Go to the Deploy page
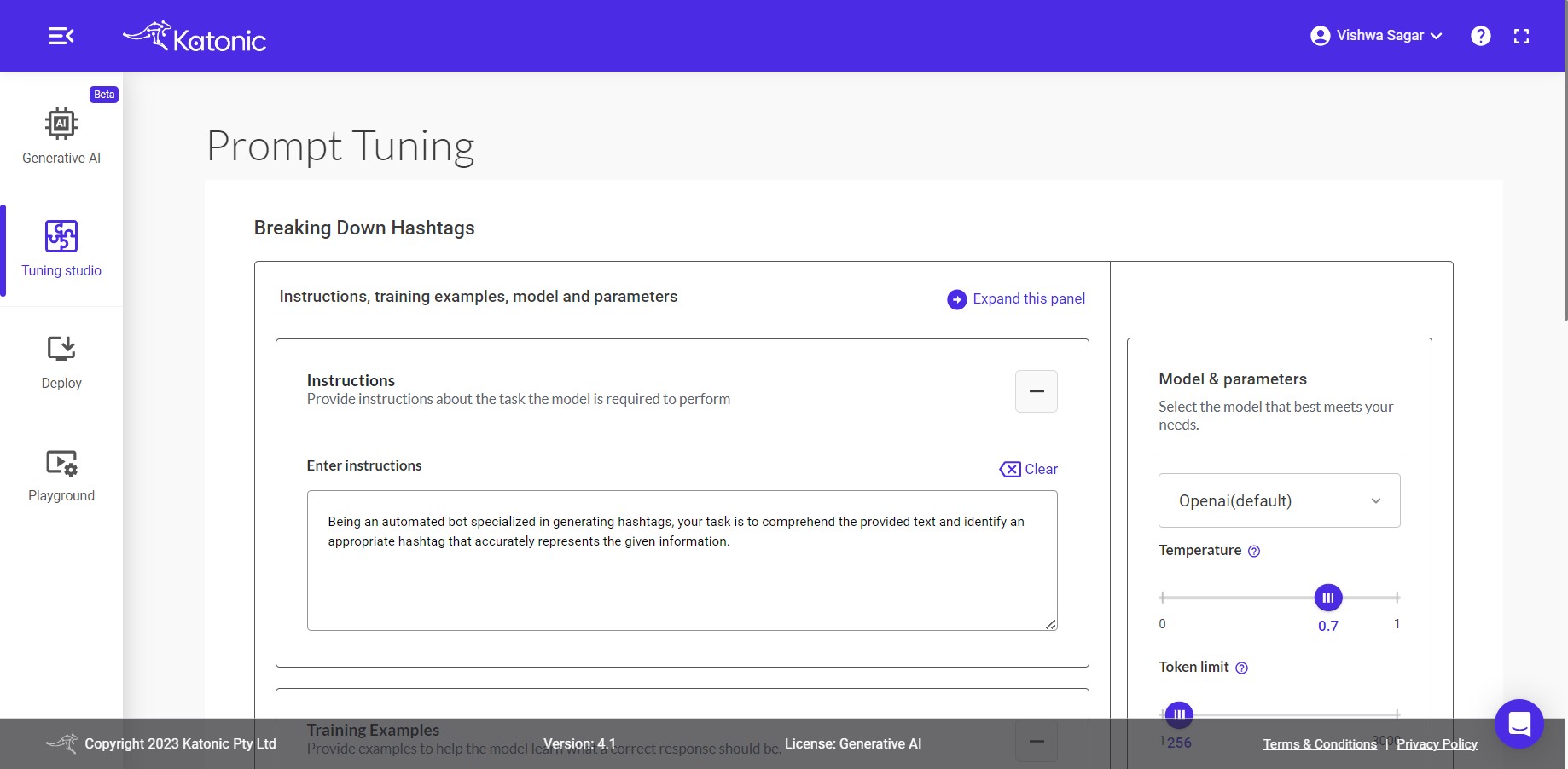This screenshot has width=1568, height=769. (x=61, y=362)
